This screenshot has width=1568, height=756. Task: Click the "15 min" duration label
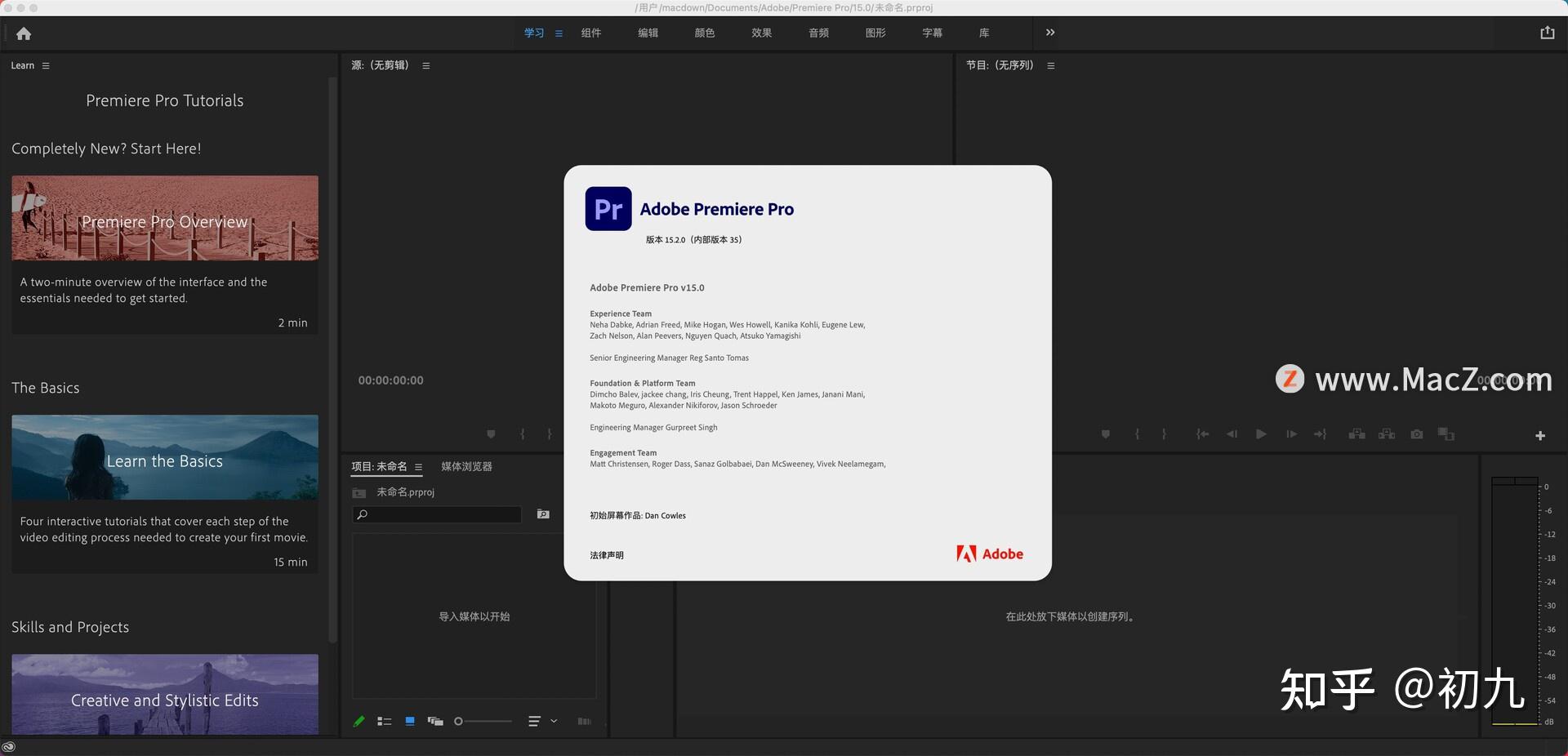(x=291, y=562)
